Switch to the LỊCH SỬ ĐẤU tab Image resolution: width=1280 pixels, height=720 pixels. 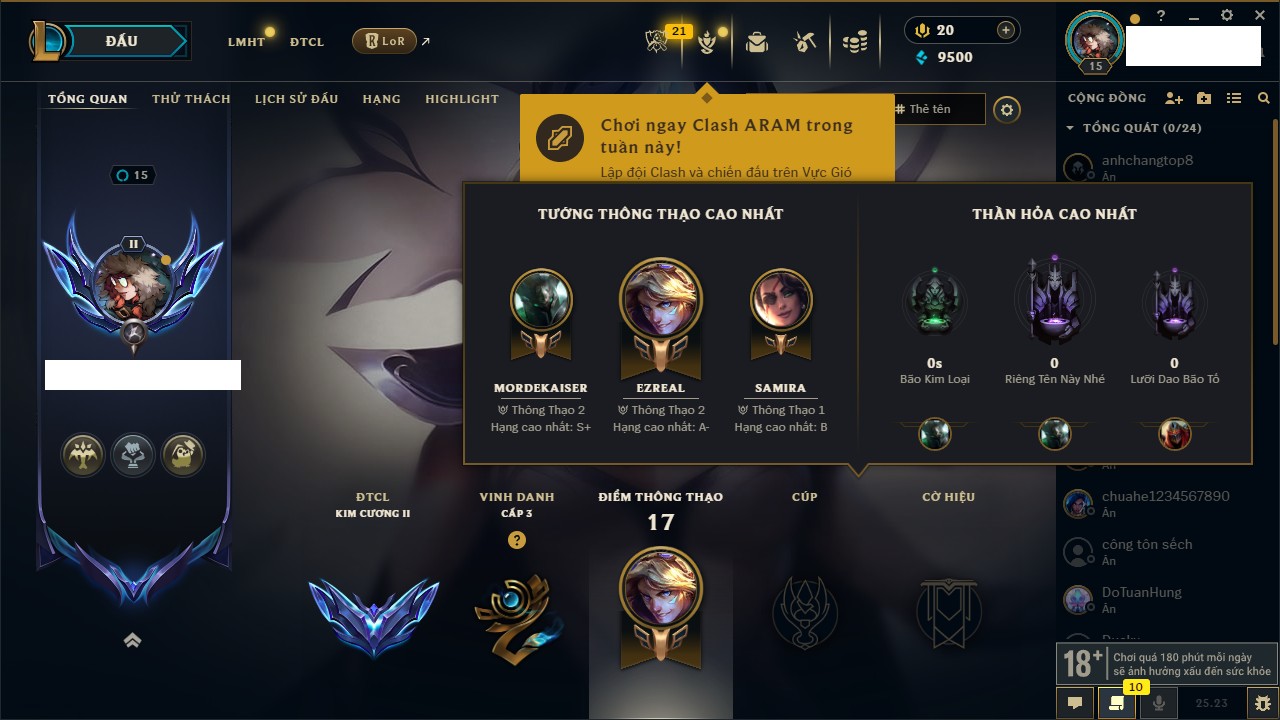tap(296, 99)
